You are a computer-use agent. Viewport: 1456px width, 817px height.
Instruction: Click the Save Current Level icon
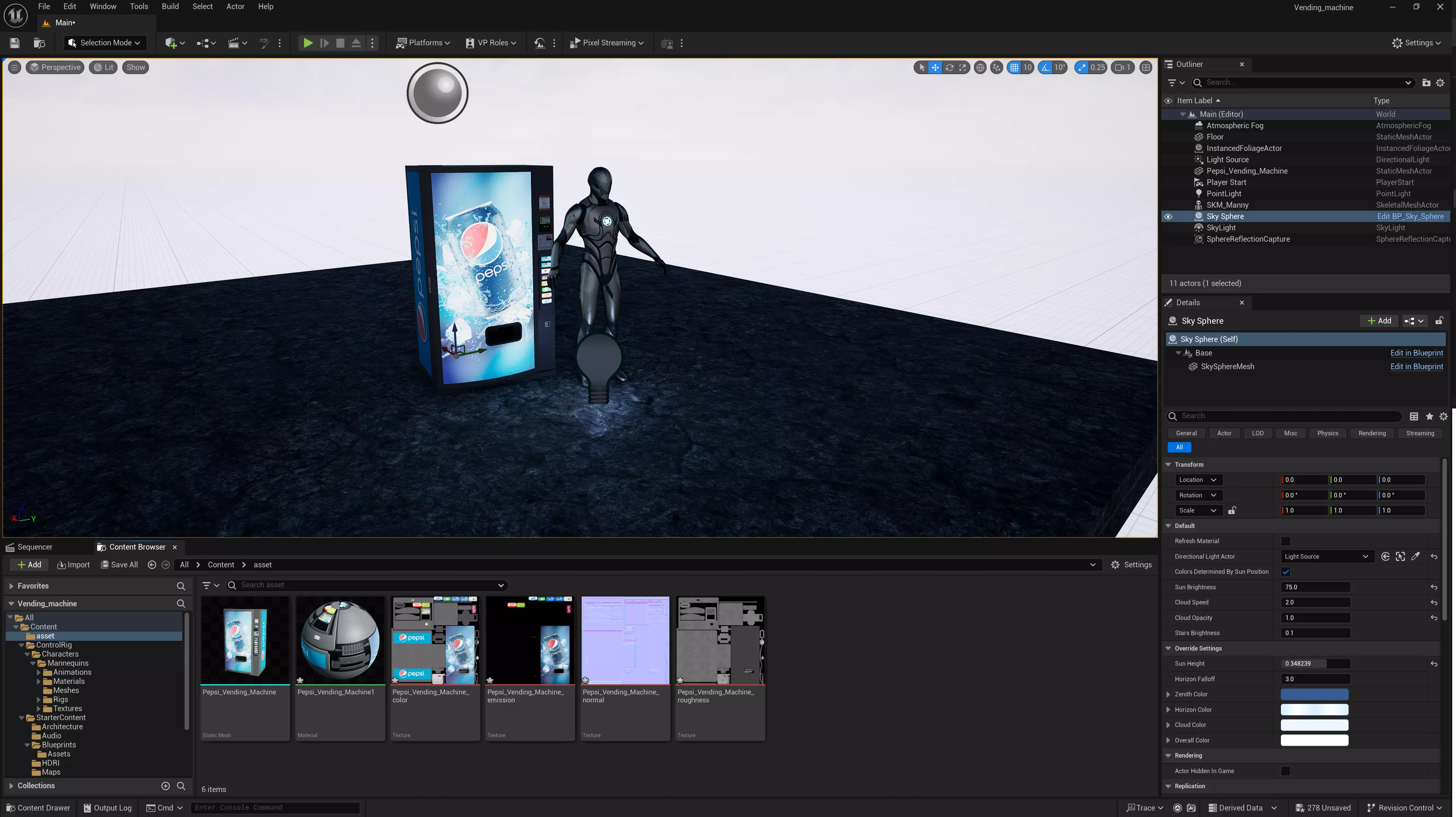pos(15,43)
